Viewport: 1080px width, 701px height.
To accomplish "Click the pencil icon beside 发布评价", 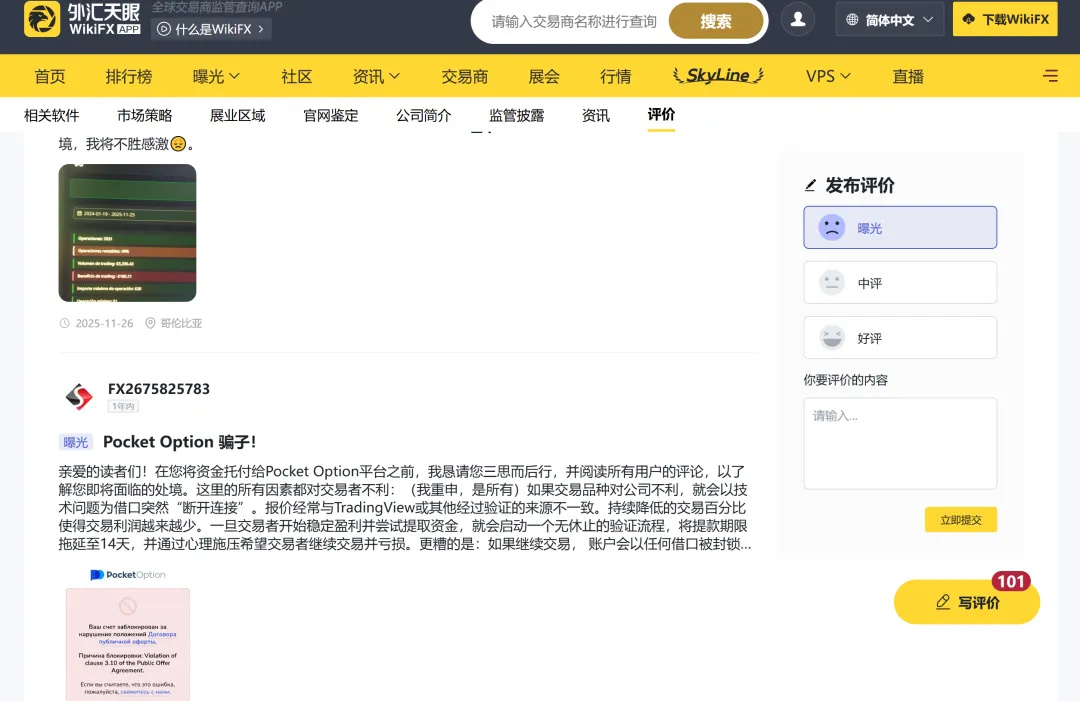I will pyautogui.click(x=811, y=185).
